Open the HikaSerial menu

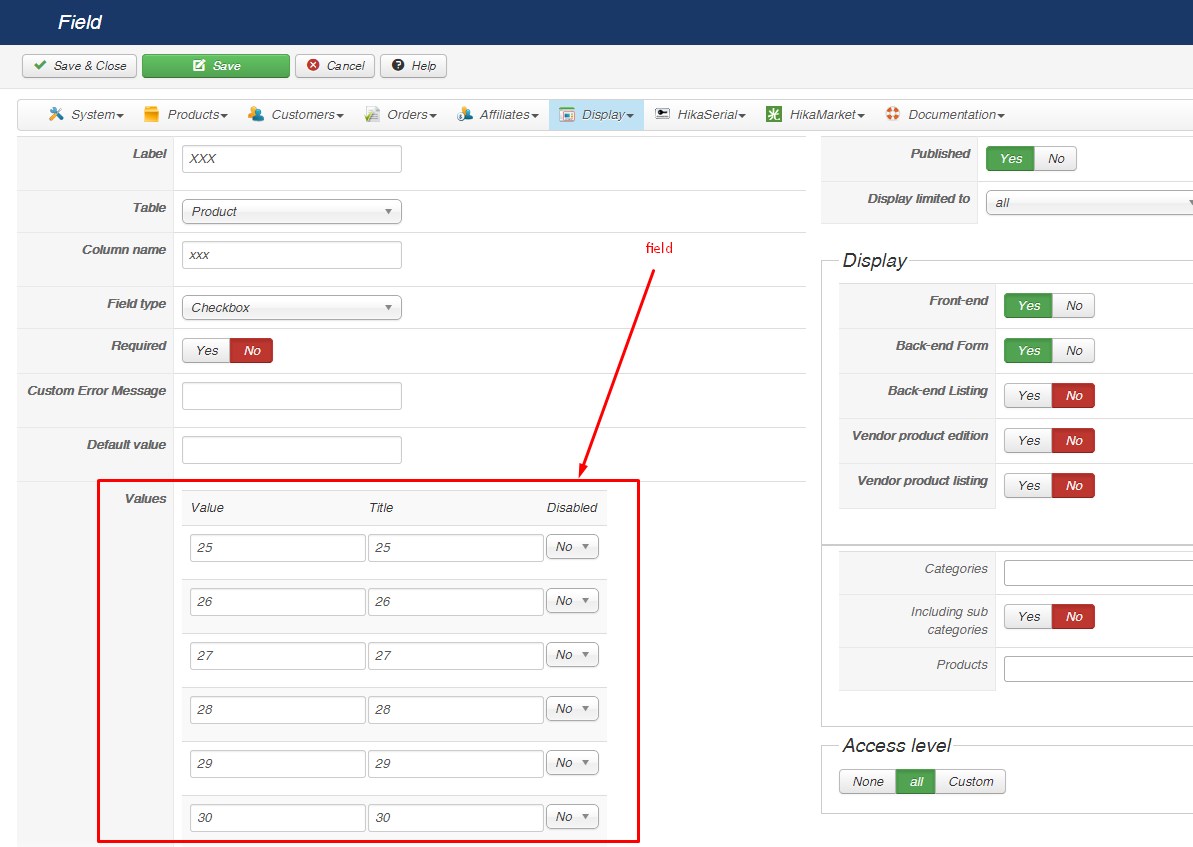[700, 114]
